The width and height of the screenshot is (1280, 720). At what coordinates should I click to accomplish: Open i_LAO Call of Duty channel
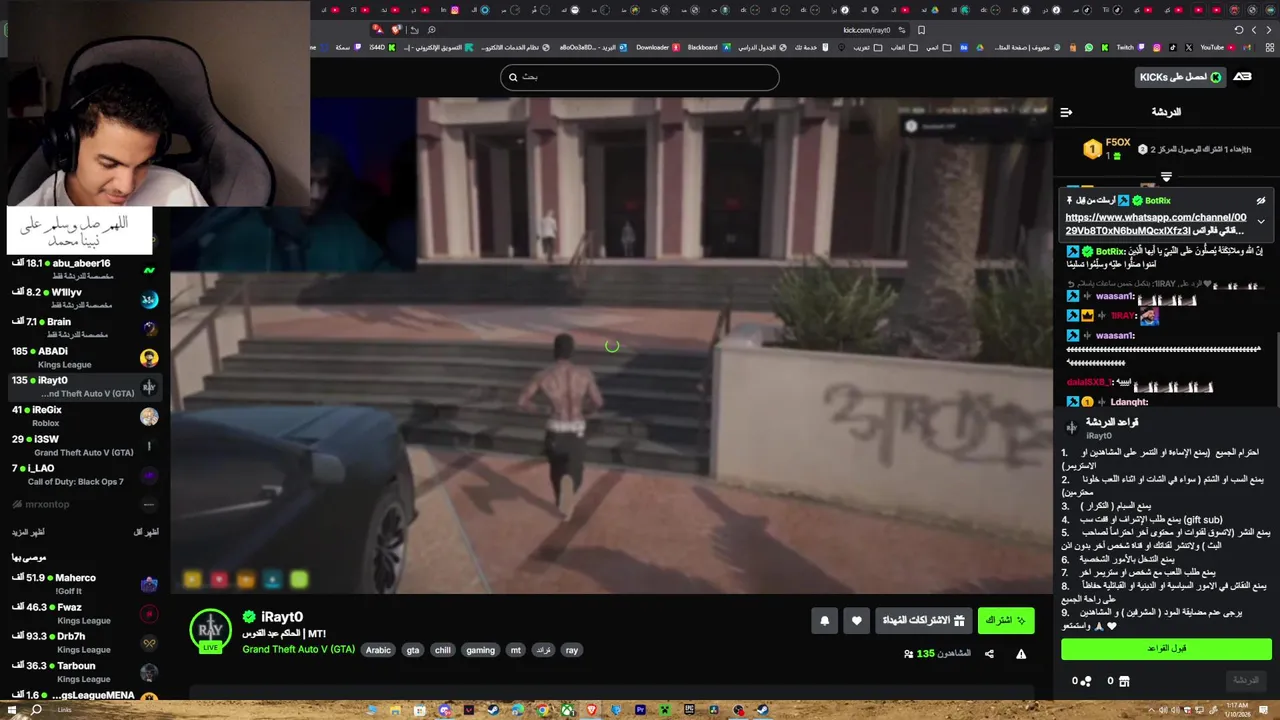pos(85,474)
